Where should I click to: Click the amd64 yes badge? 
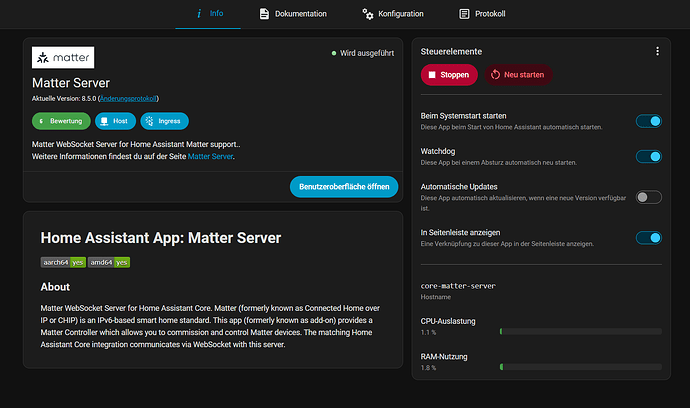[109, 262]
